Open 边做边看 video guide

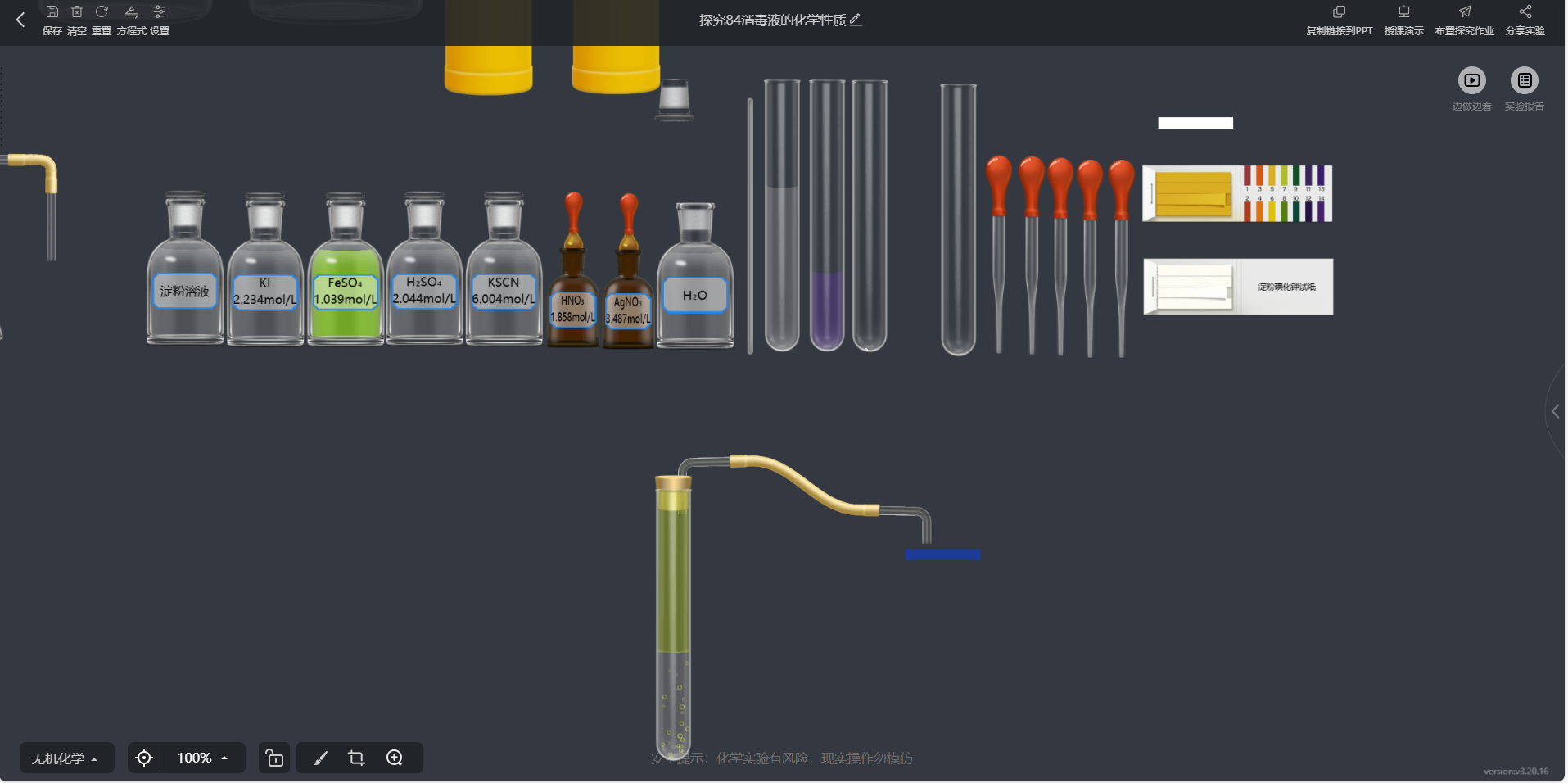coord(1471,88)
